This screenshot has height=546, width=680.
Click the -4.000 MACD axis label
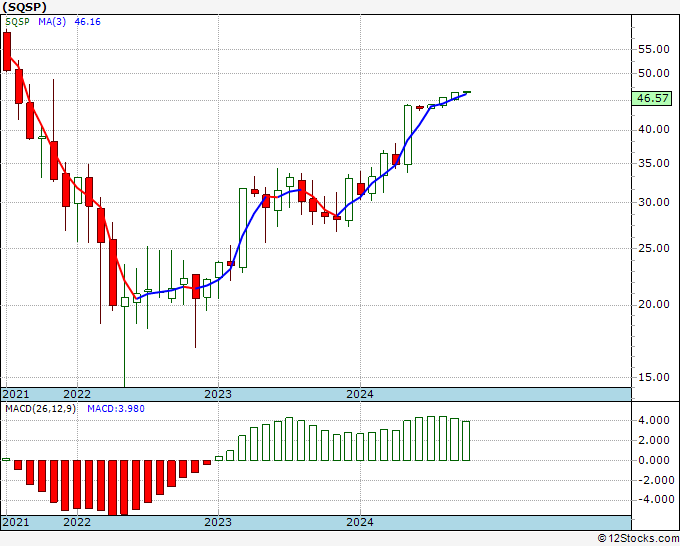654,500
